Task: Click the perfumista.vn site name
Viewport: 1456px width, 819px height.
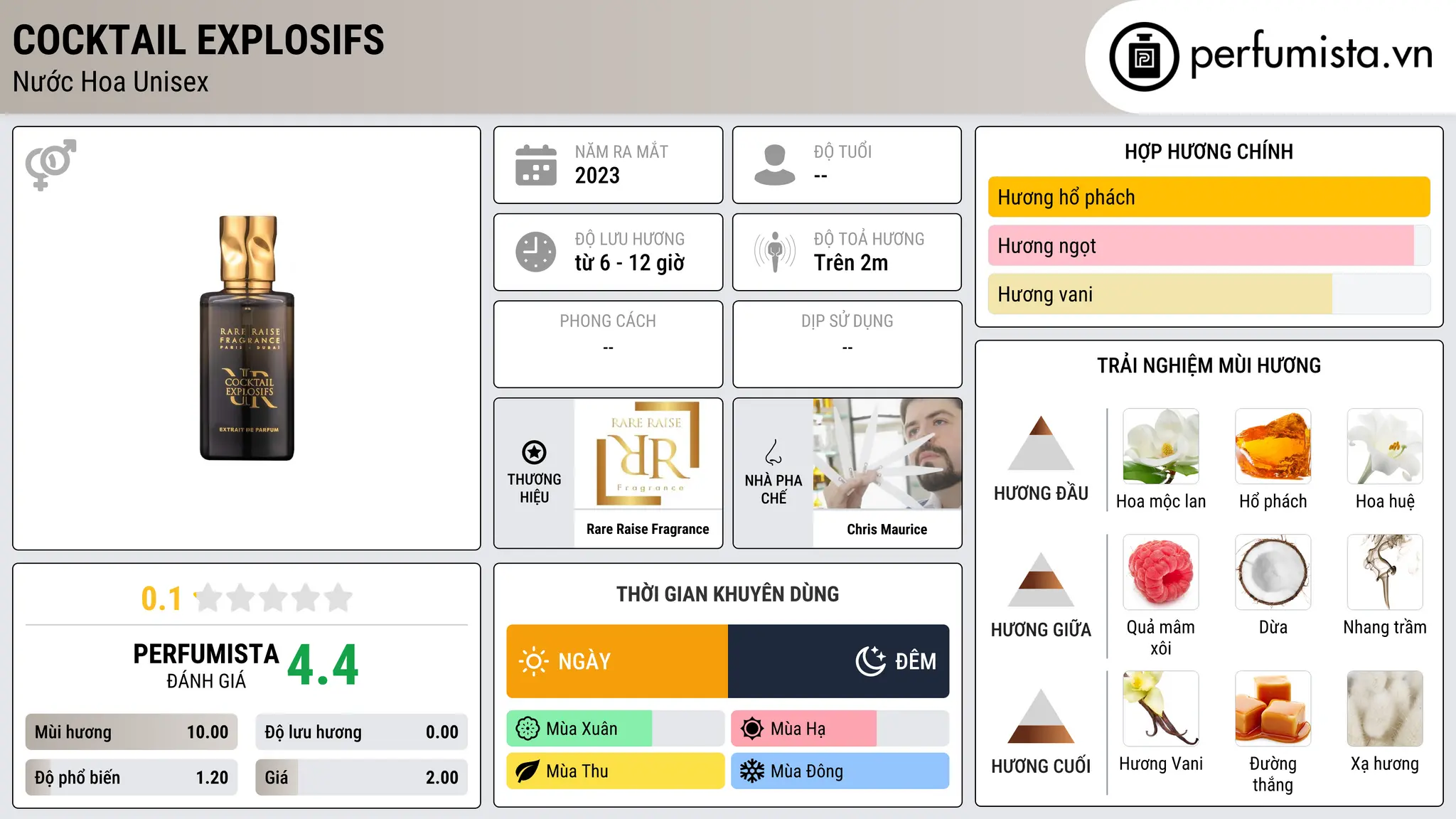Action: [1311, 54]
